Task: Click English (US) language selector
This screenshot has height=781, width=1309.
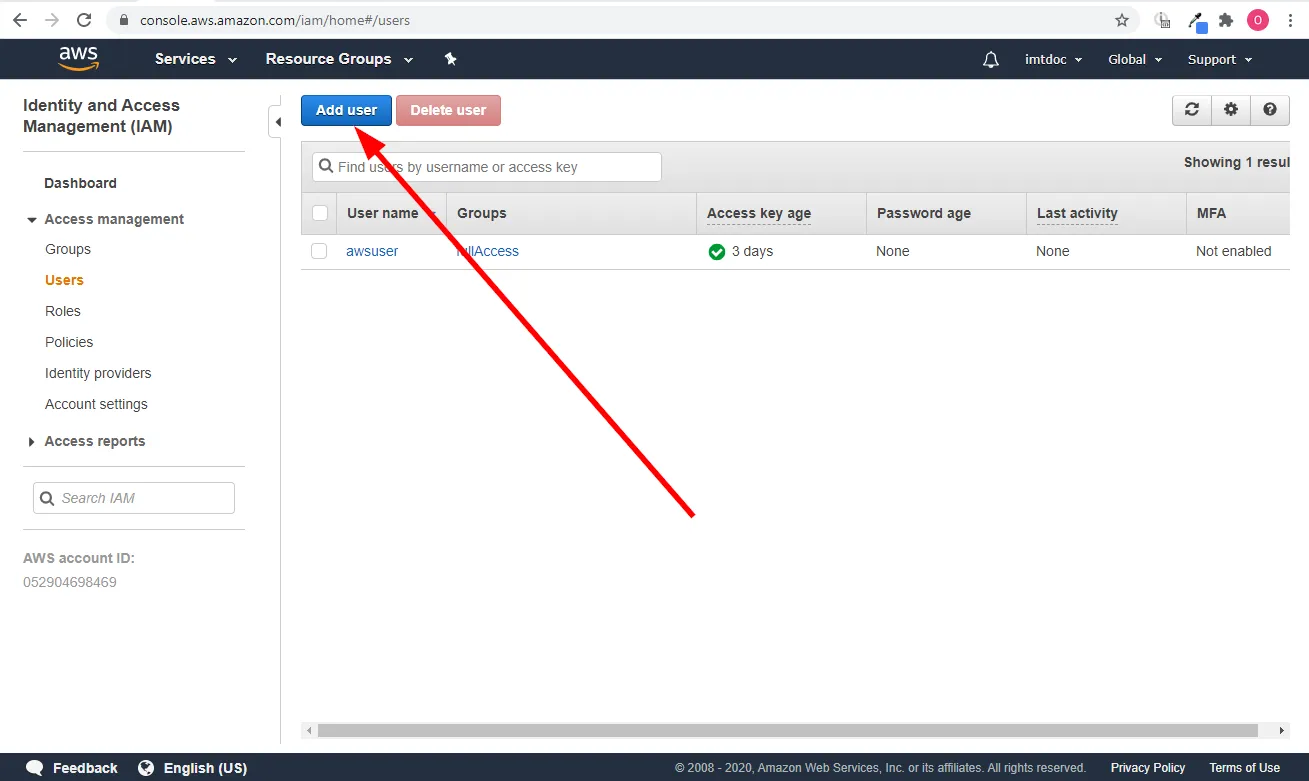Action: point(205,768)
